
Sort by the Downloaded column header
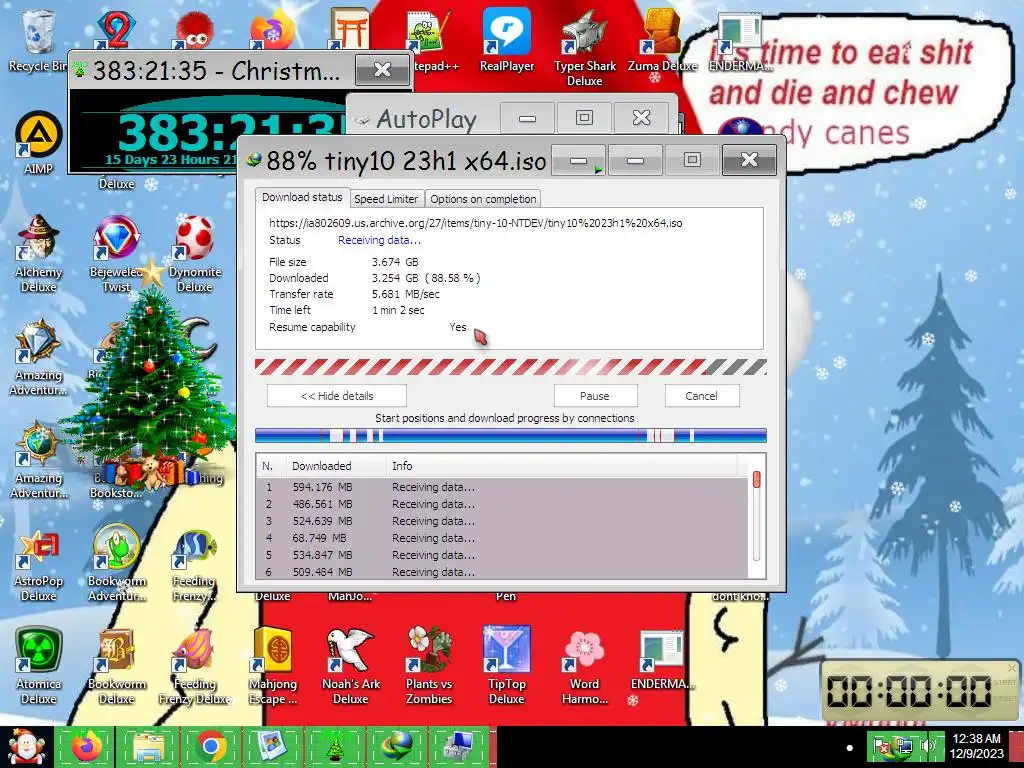click(x=336, y=466)
